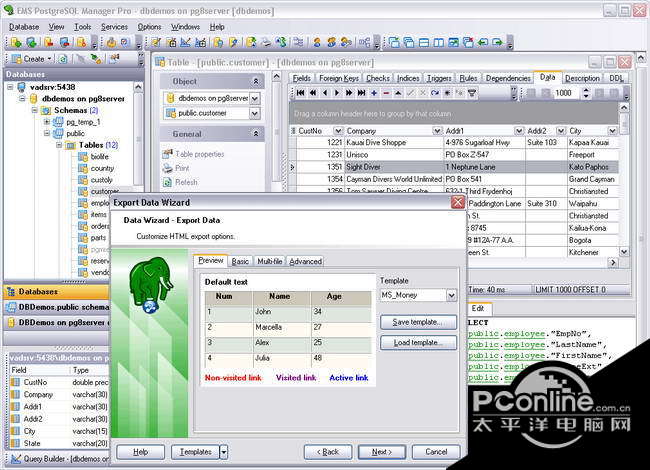Collapse the General panel section
The image size is (650, 470).
pos(256,134)
